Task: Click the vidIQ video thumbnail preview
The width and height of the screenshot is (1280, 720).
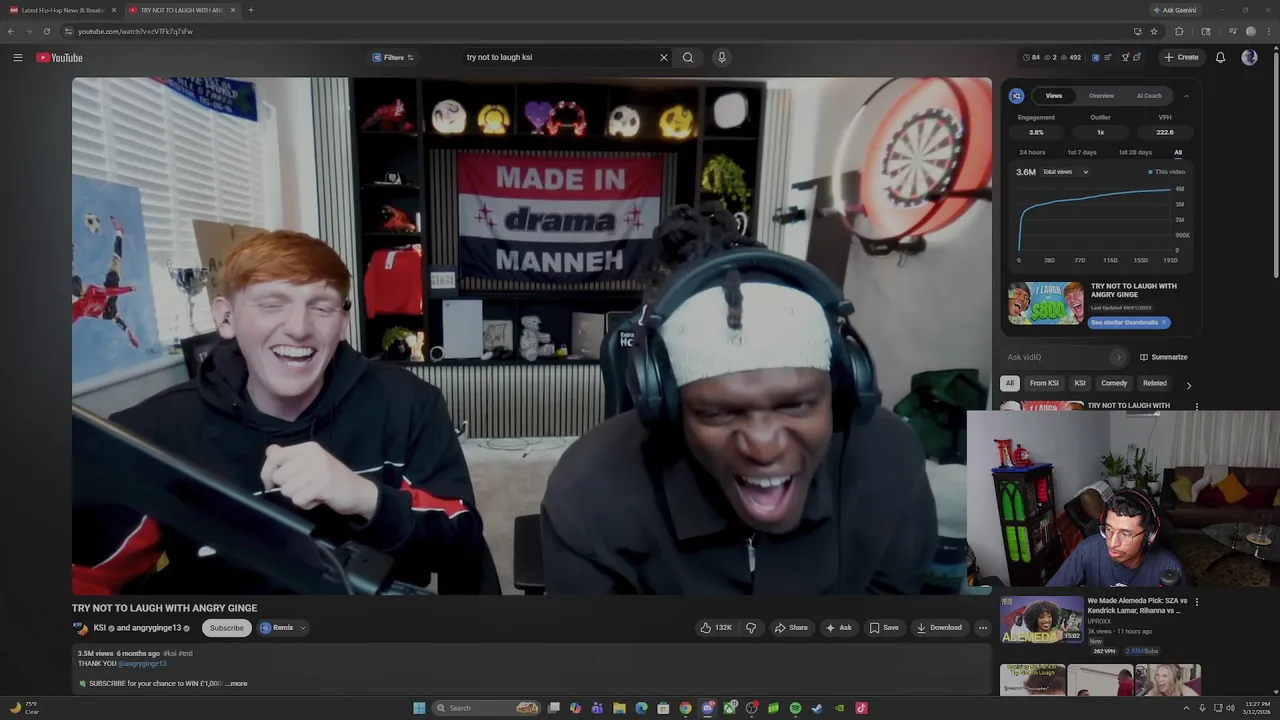Action: [x=1045, y=304]
